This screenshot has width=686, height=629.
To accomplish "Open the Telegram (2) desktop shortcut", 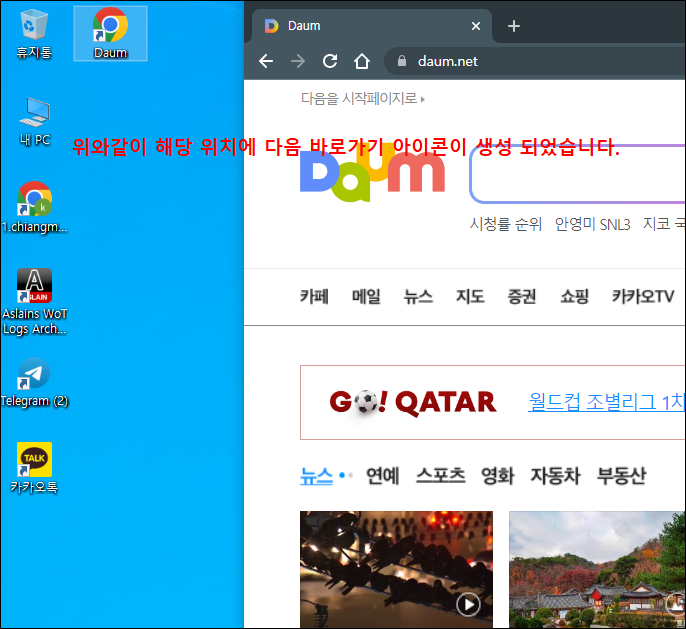I will pos(34,382).
